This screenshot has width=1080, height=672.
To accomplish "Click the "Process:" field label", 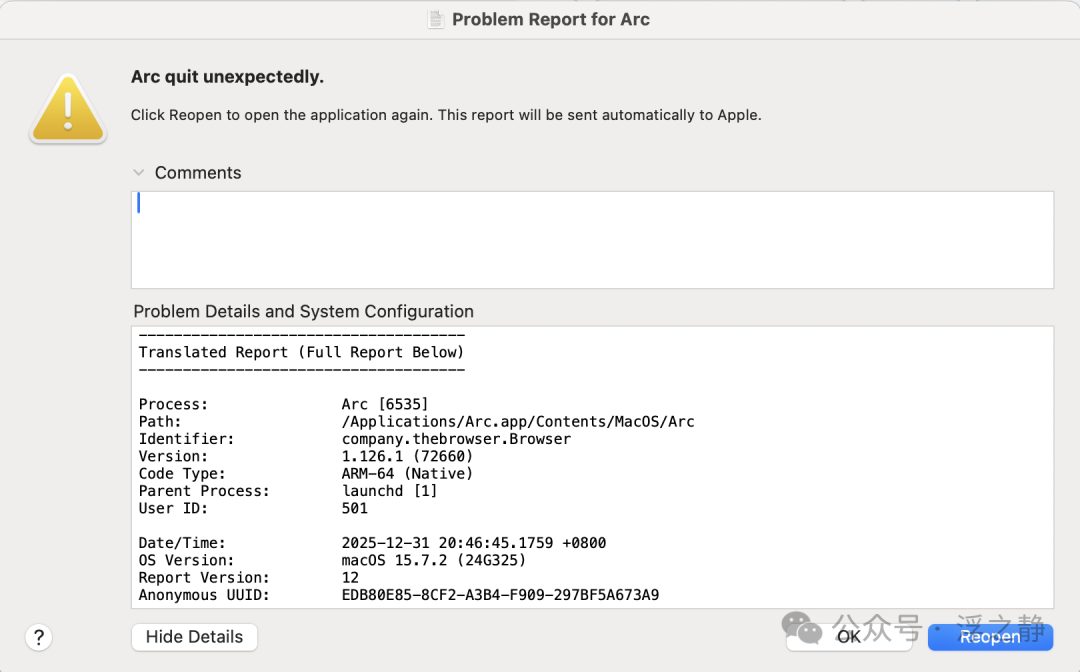I will coord(173,404).
